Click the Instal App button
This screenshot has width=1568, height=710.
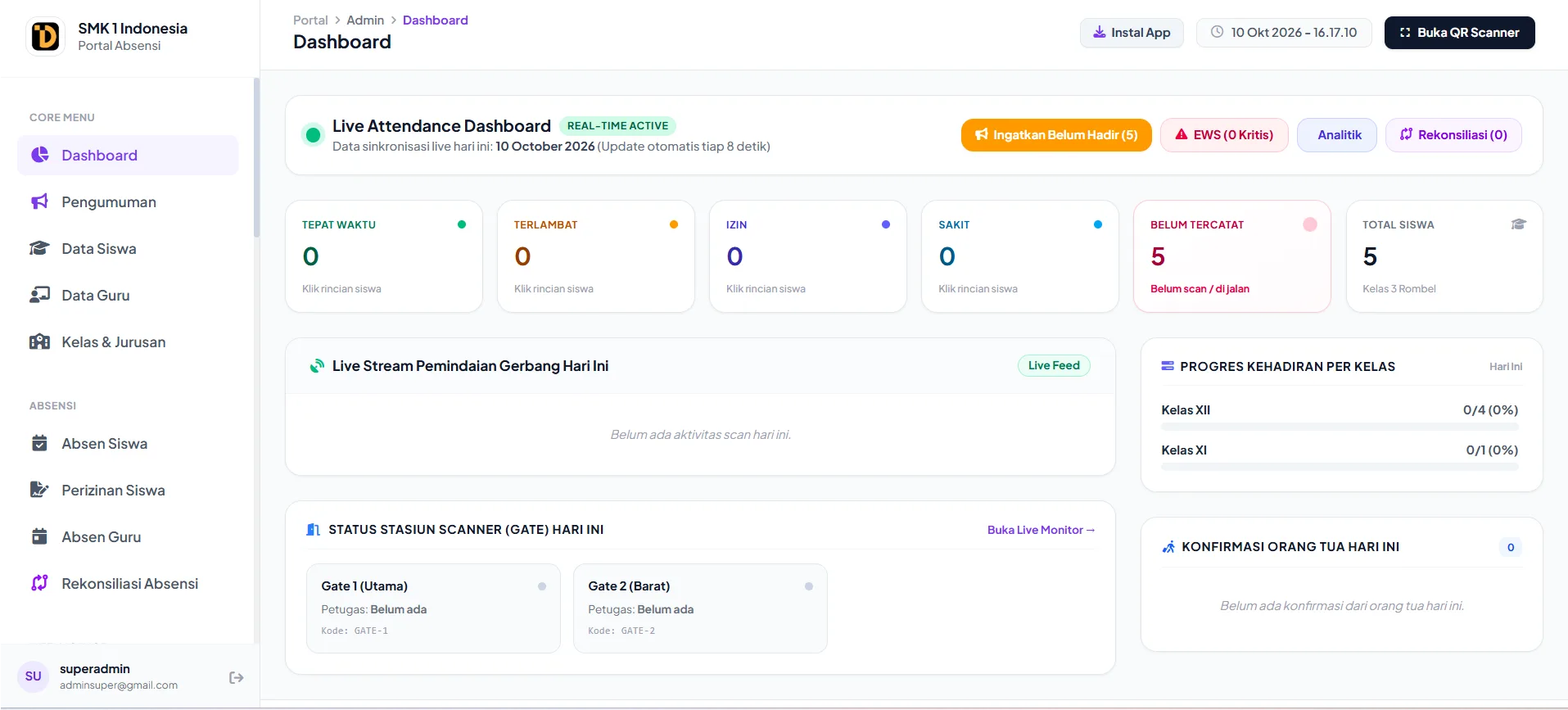(1132, 33)
